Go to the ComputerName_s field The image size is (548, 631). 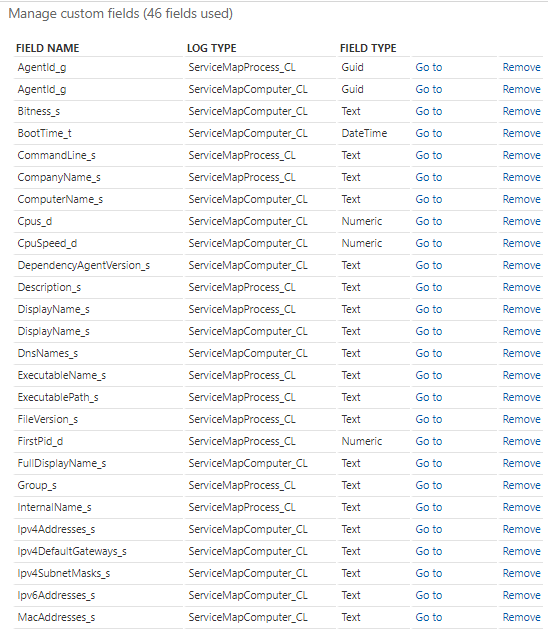429,199
